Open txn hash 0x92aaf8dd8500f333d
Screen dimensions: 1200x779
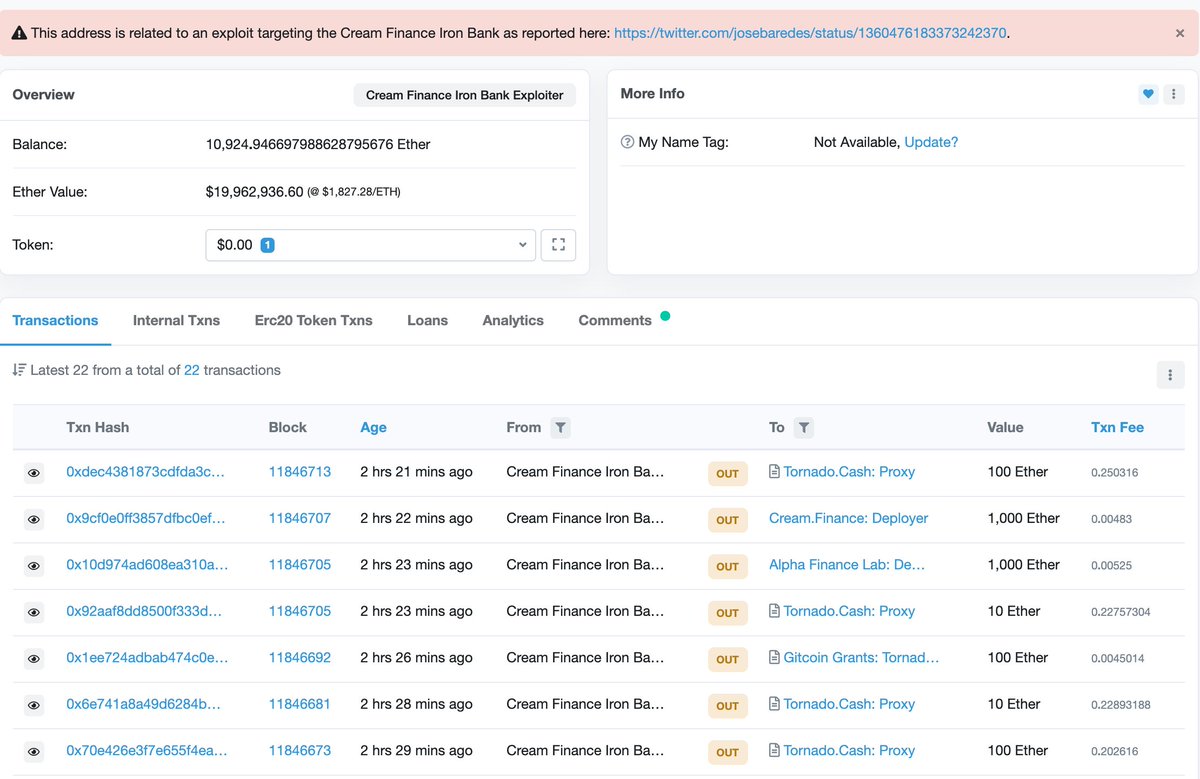click(x=144, y=611)
